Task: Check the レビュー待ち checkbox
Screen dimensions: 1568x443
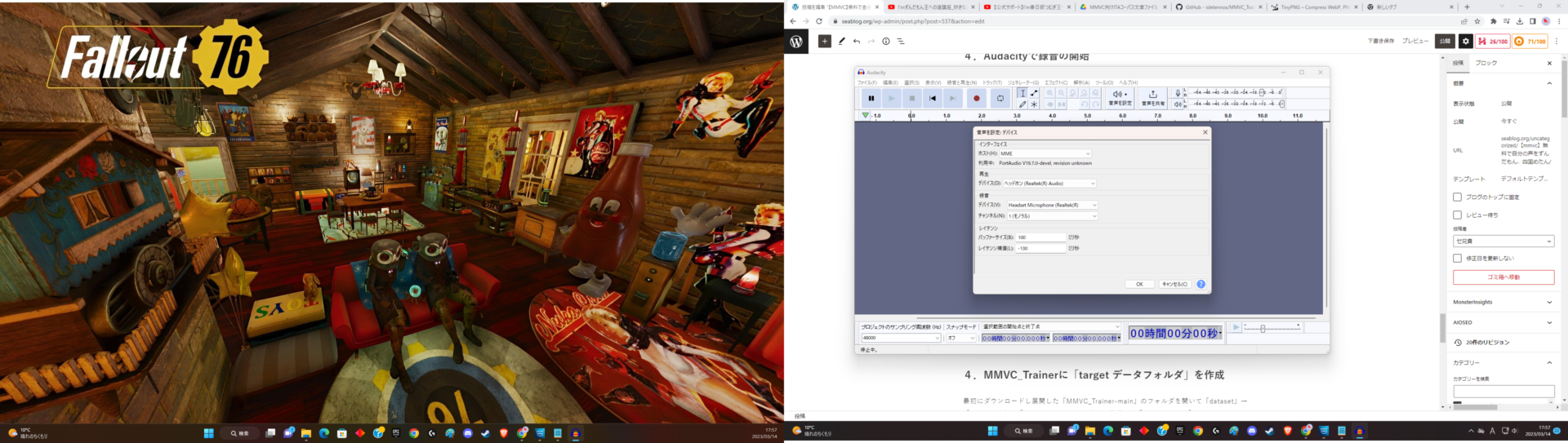Action: 1457,215
